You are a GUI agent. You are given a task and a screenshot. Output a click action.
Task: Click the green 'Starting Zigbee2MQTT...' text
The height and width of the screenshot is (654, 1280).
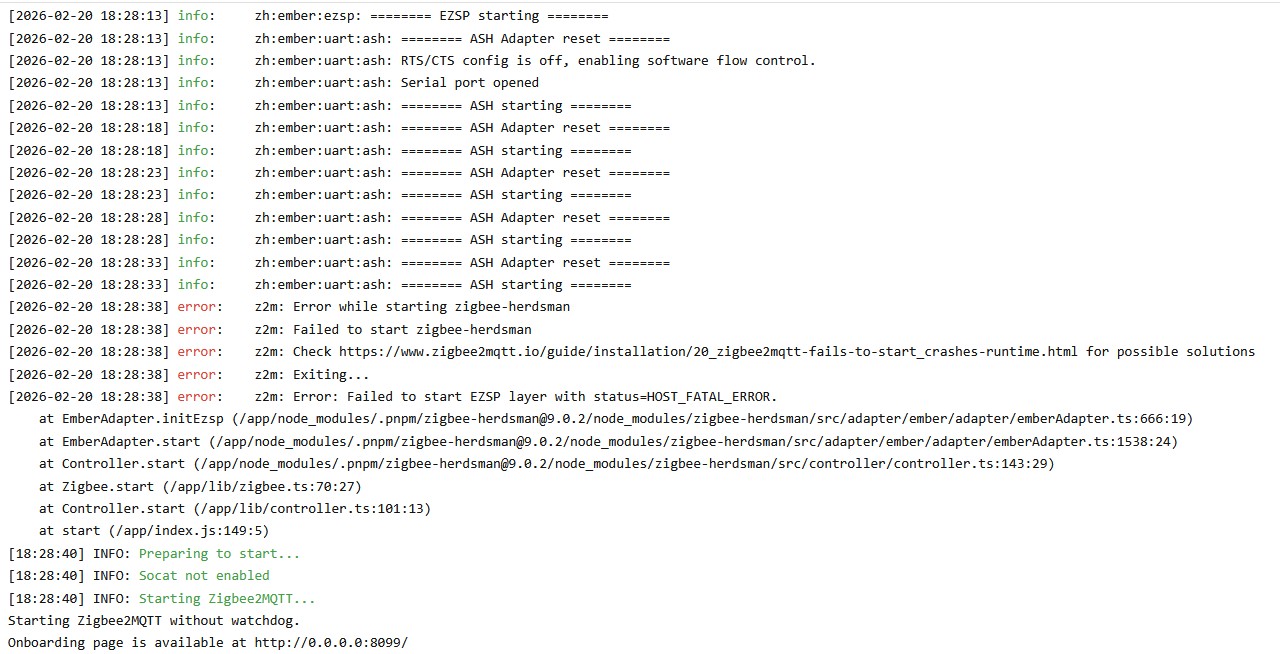(227, 599)
